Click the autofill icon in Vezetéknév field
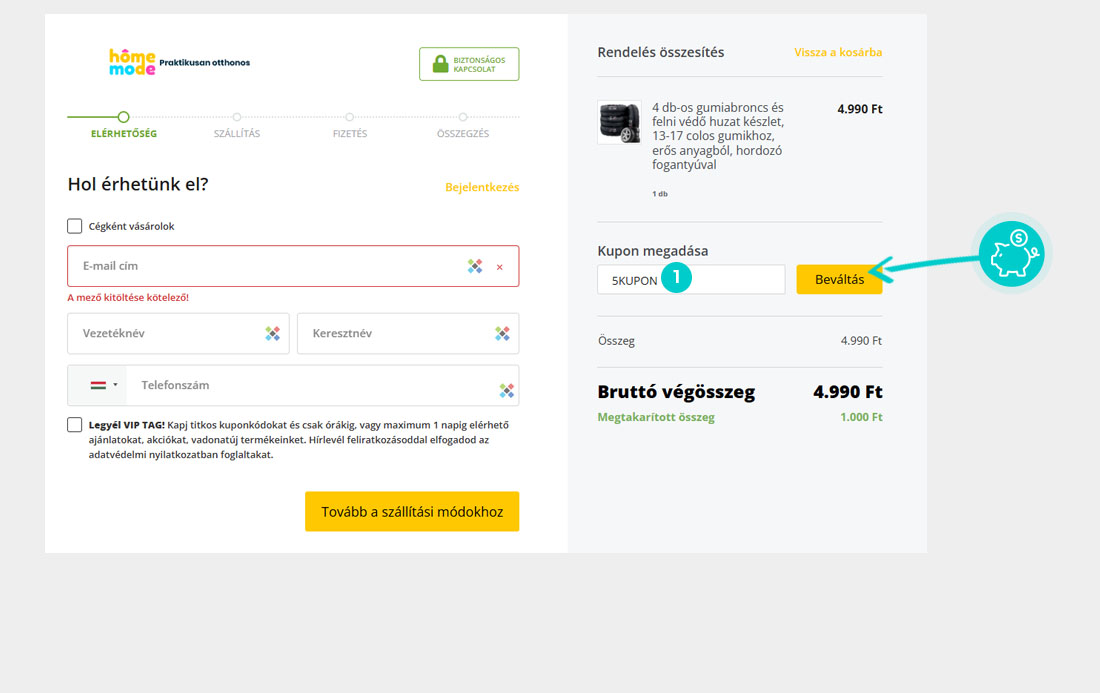 272,333
